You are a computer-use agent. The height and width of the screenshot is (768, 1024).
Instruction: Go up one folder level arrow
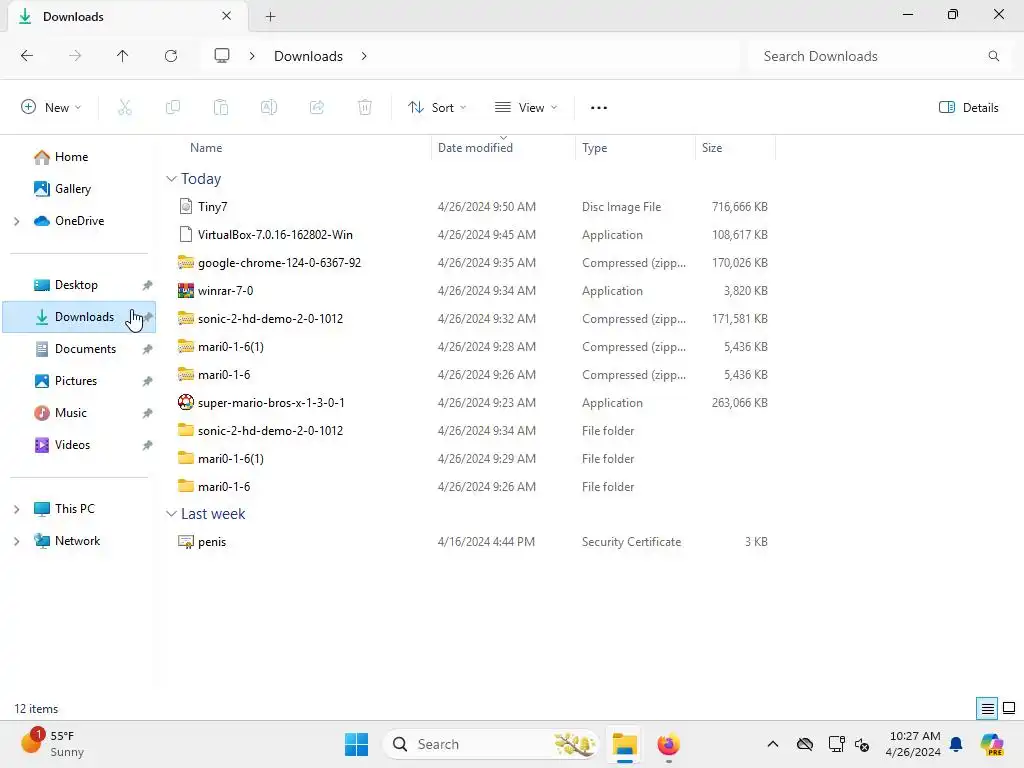click(123, 56)
